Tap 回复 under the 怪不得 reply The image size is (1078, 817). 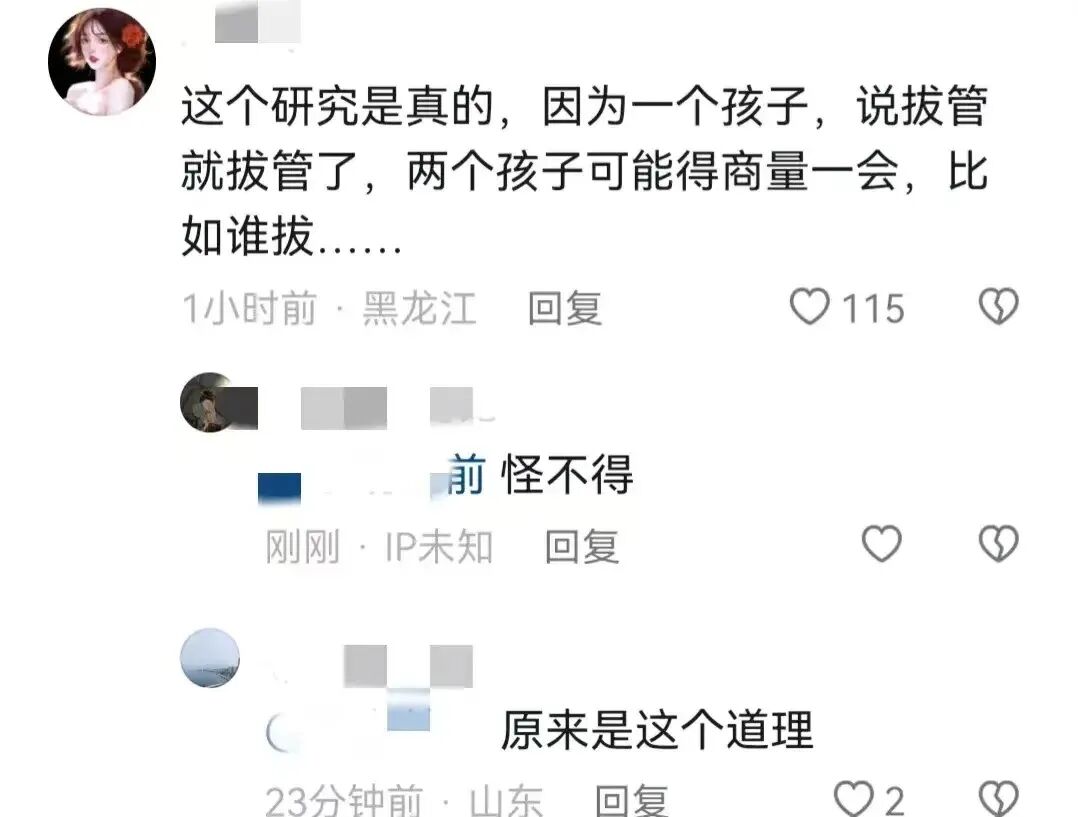[582, 547]
